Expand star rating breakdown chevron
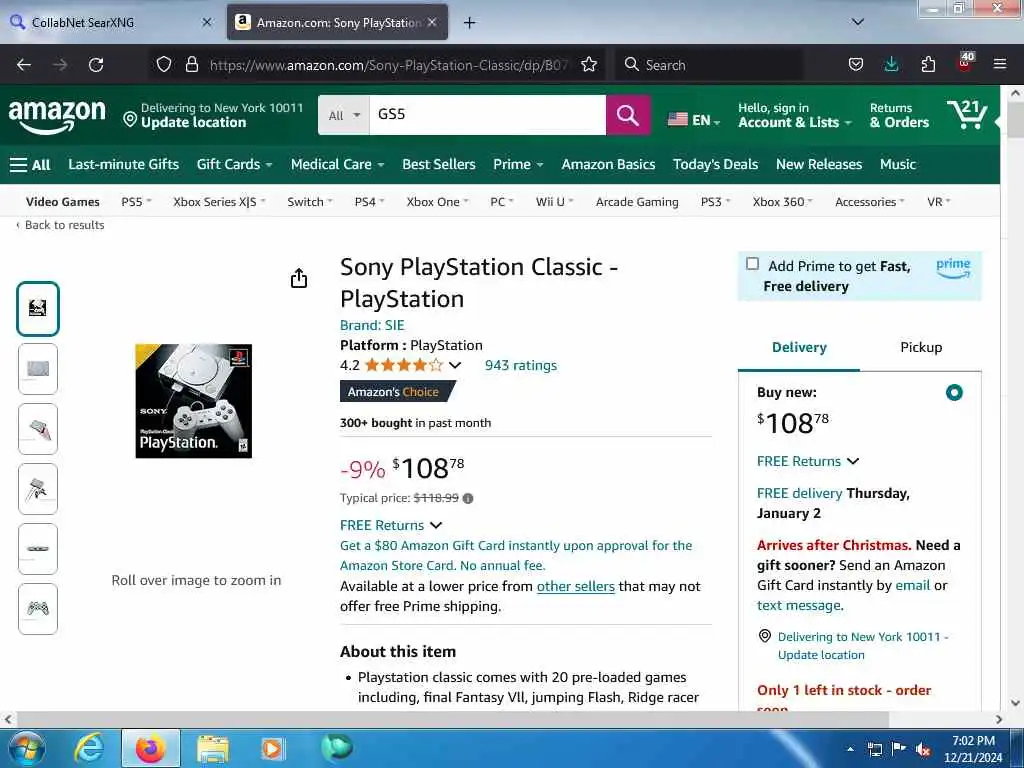The height and width of the screenshot is (768, 1024). 455,365
